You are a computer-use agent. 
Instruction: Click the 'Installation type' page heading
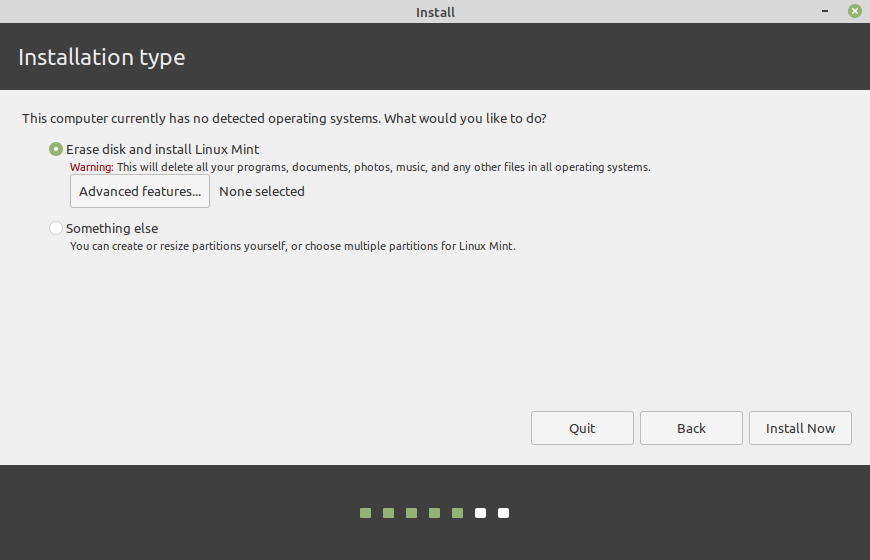point(102,57)
